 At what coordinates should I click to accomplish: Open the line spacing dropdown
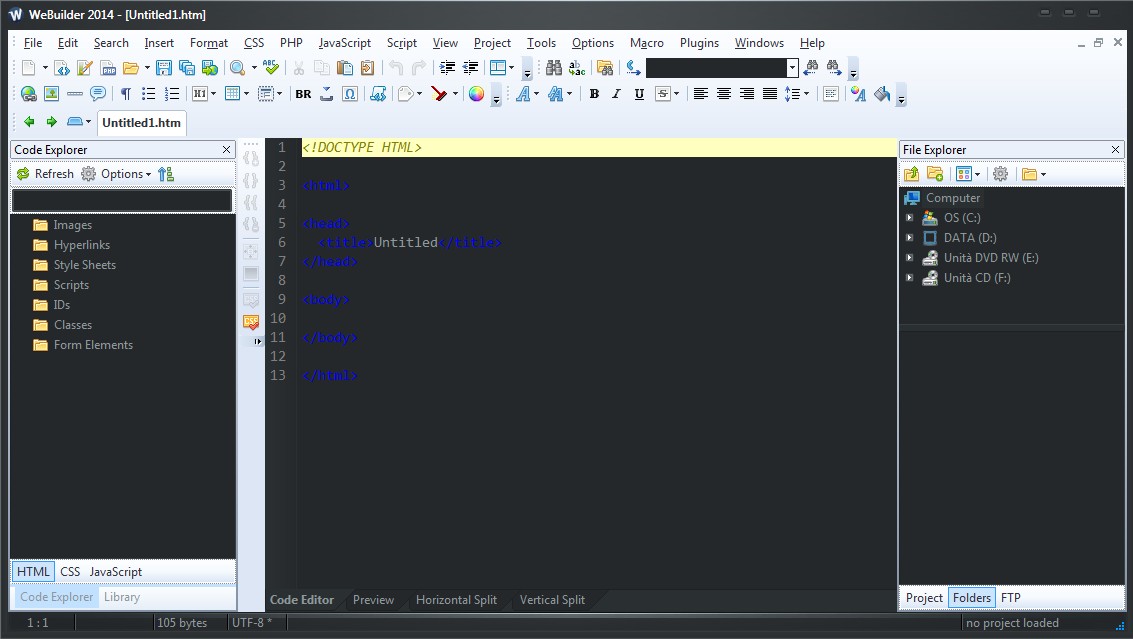(x=806, y=94)
